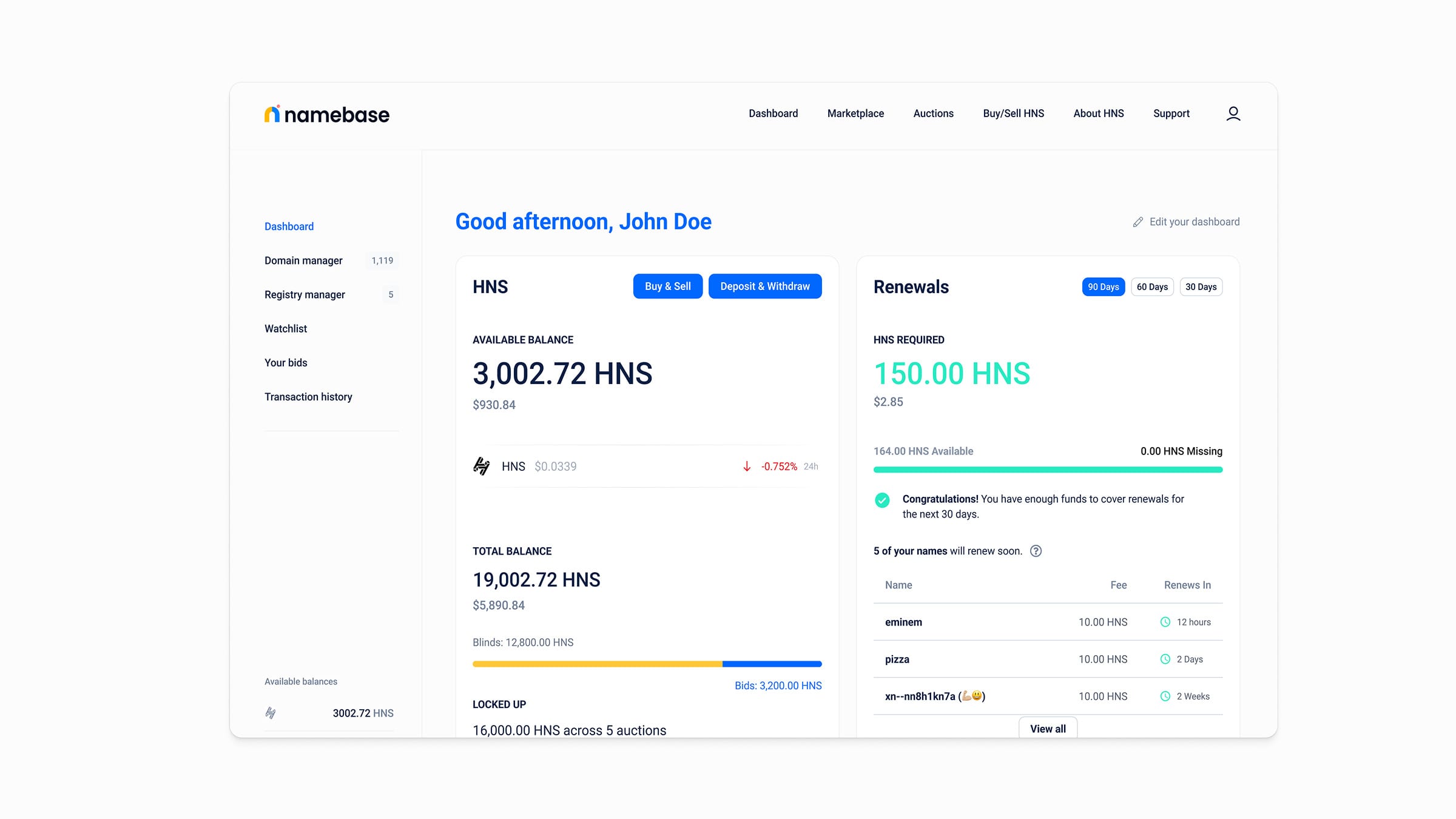This screenshot has height=819, width=1456.
Task: Open the Marketplace navigation item
Action: [855, 113]
